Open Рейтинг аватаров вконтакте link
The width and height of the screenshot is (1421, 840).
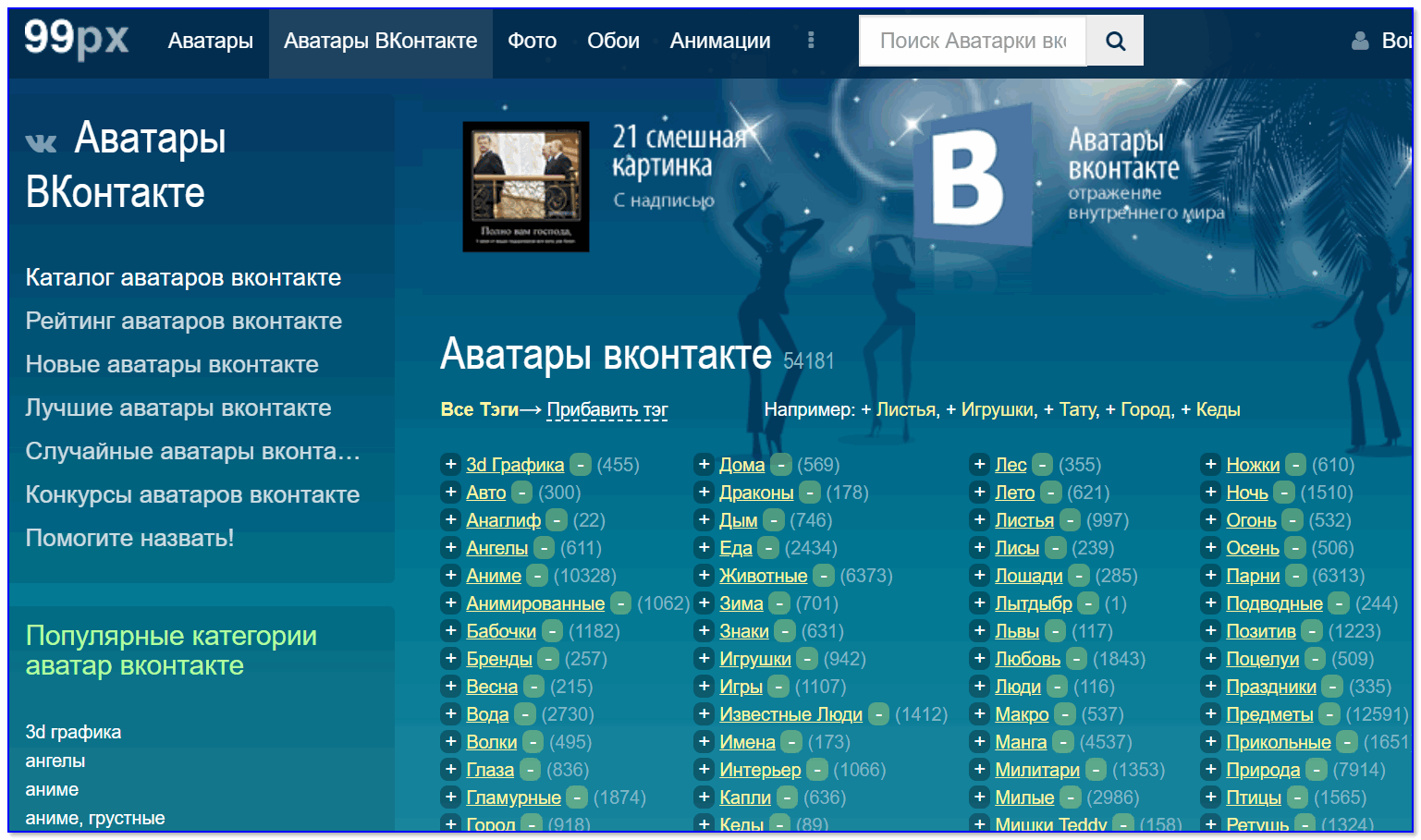183,321
